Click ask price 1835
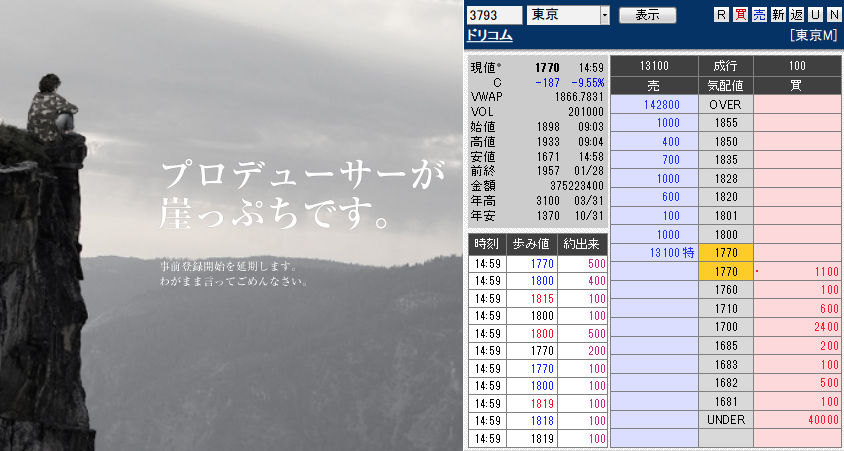The width and height of the screenshot is (844, 451). [x=726, y=160]
